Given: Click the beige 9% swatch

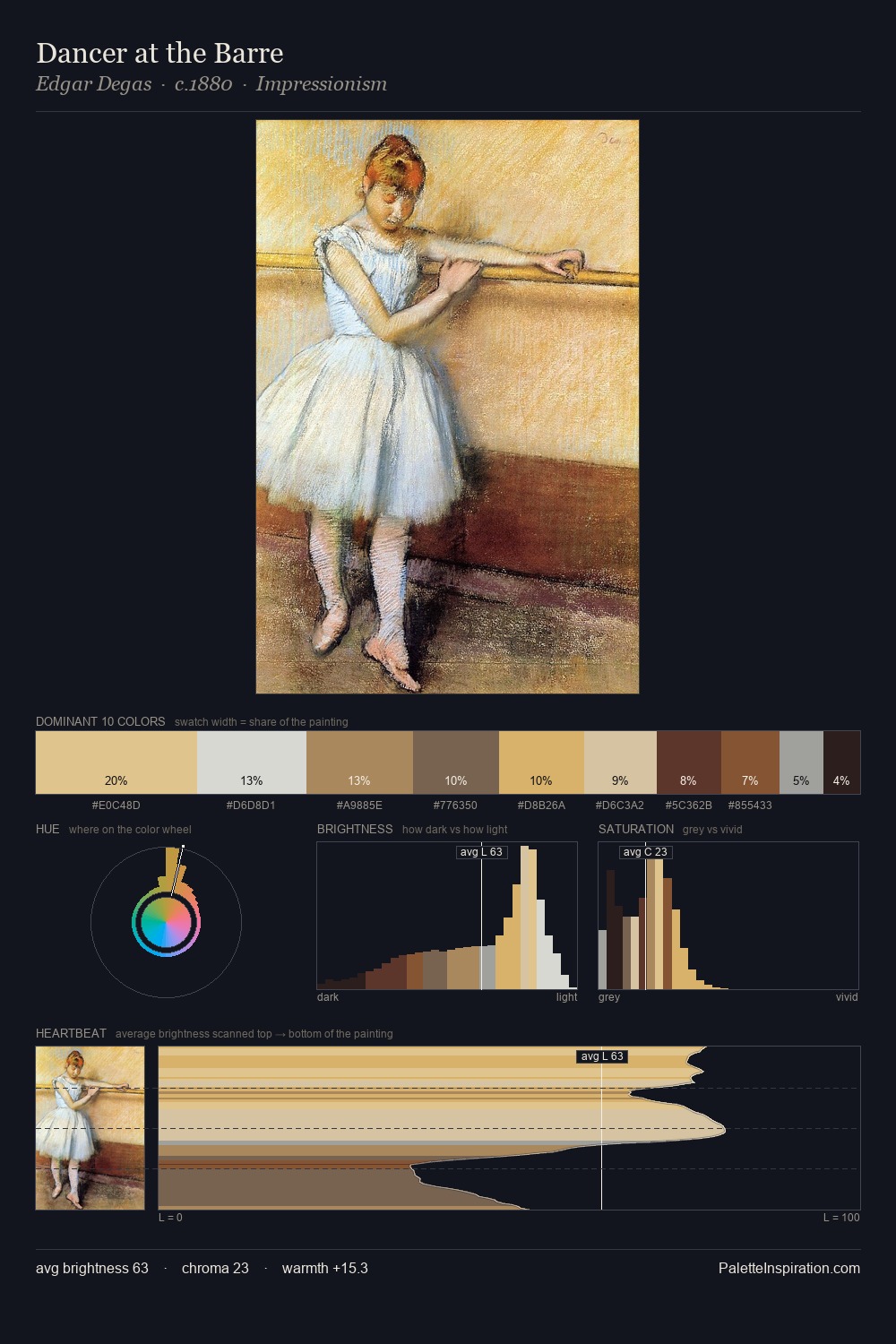Looking at the screenshot, I should (x=620, y=762).
